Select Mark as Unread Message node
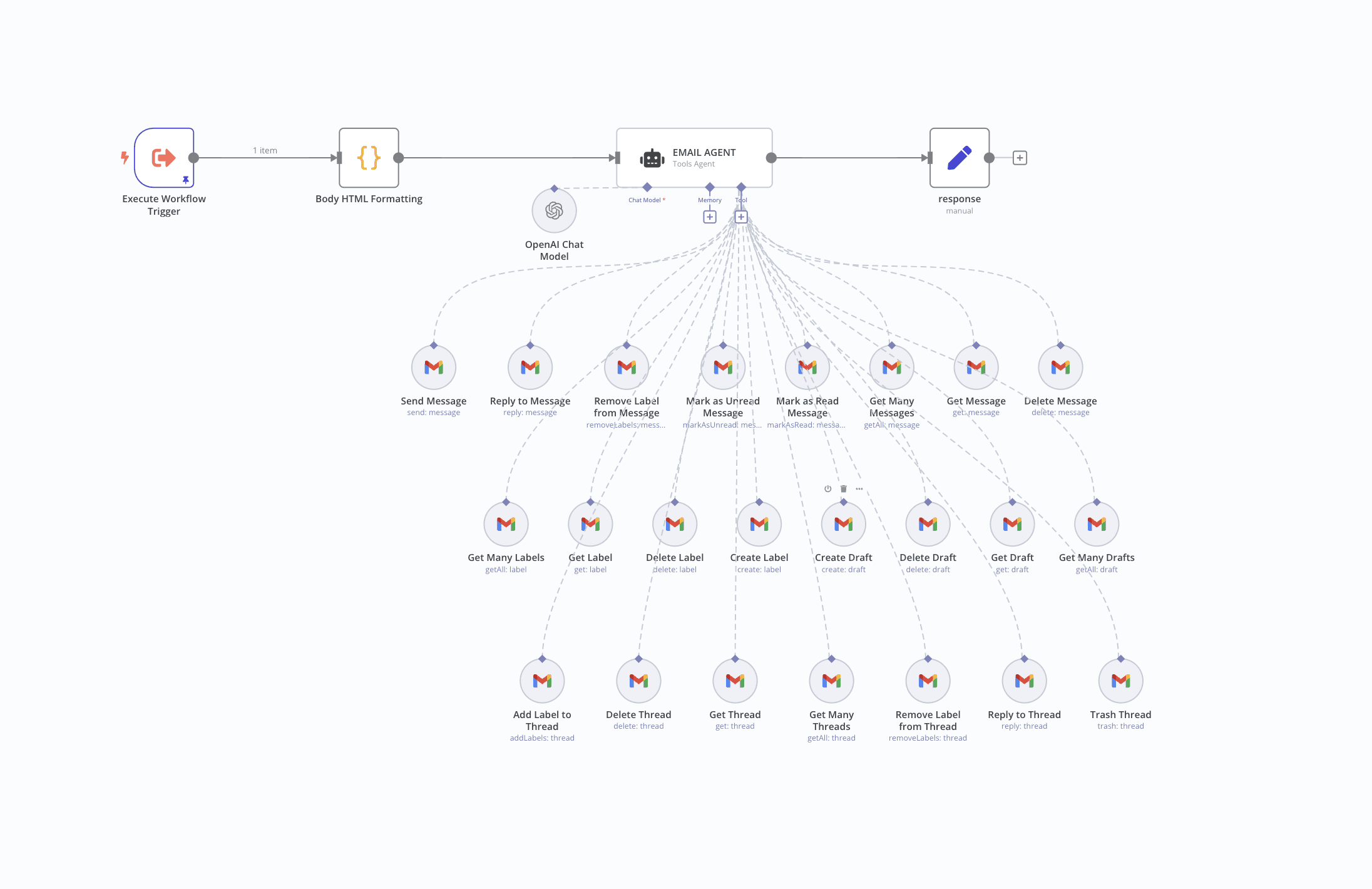1372x889 pixels. pyautogui.click(x=723, y=367)
